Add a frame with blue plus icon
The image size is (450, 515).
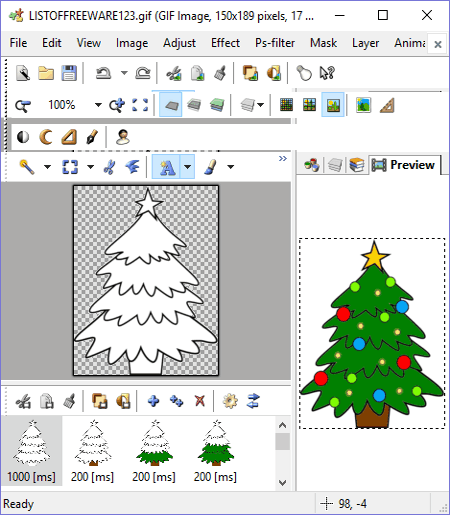click(x=153, y=401)
